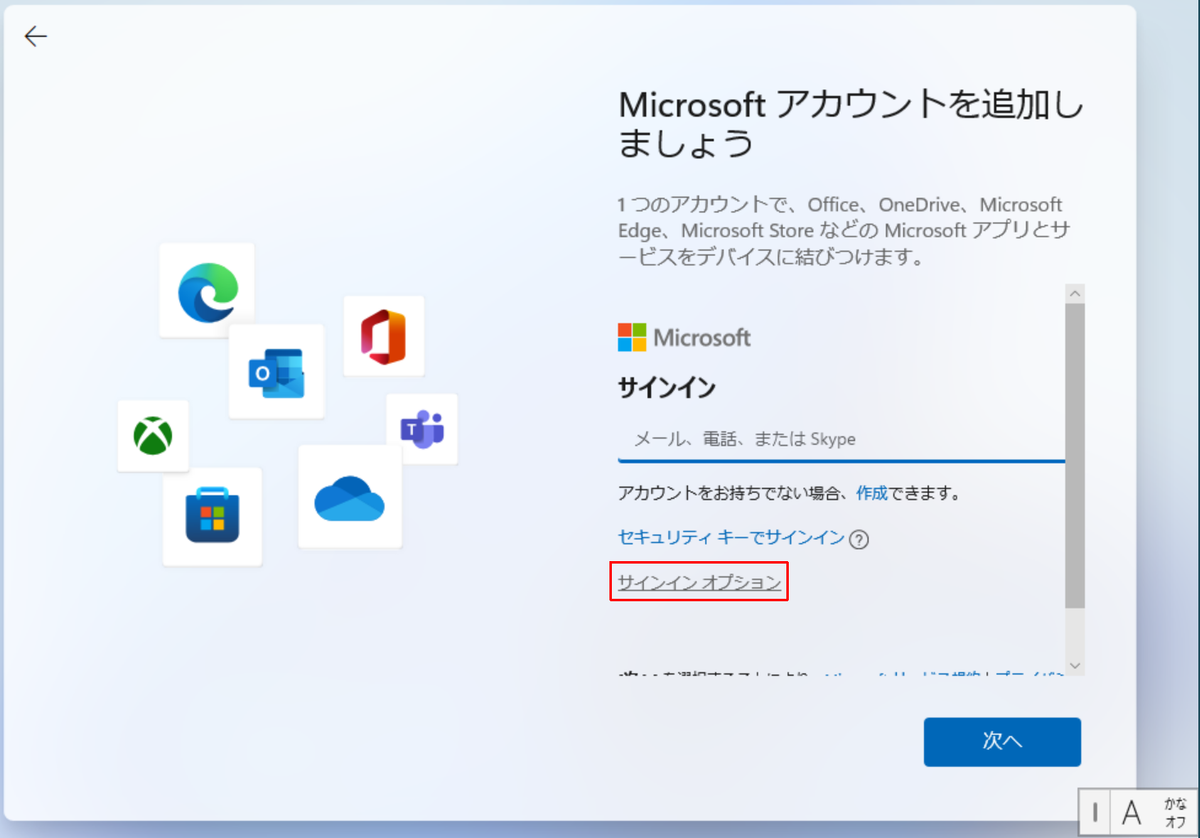This screenshot has height=838, width=1200.
Task: Click the IME toolbar leftmost handle
Action: click(1095, 811)
